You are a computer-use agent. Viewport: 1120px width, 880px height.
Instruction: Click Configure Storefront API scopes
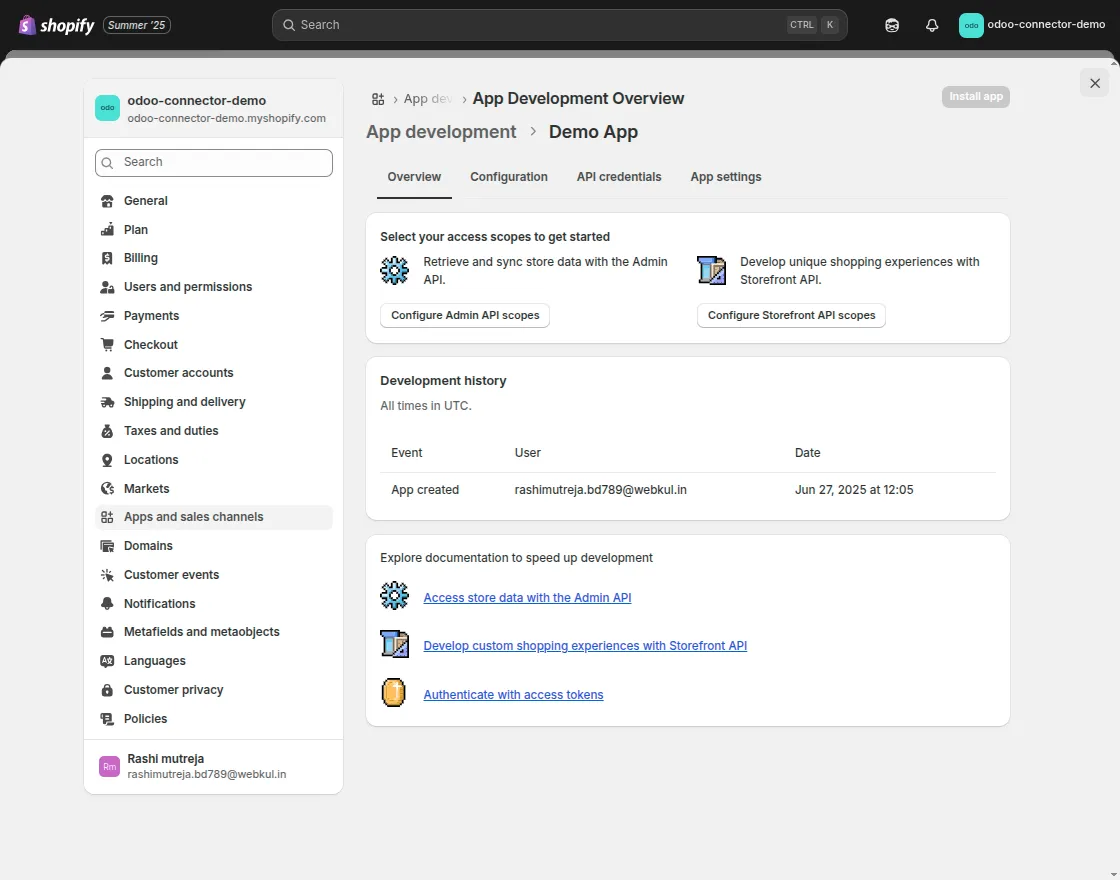coord(791,315)
